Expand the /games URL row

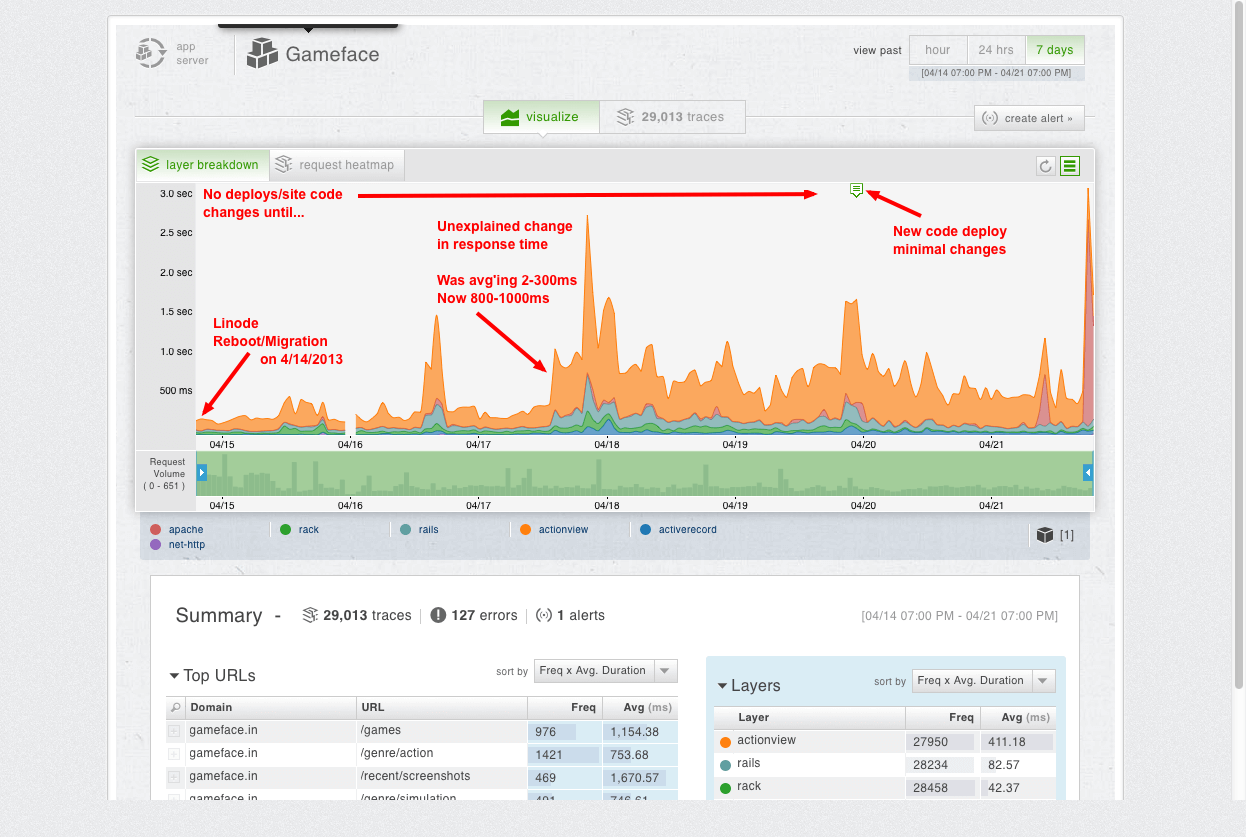pyautogui.click(x=174, y=731)
